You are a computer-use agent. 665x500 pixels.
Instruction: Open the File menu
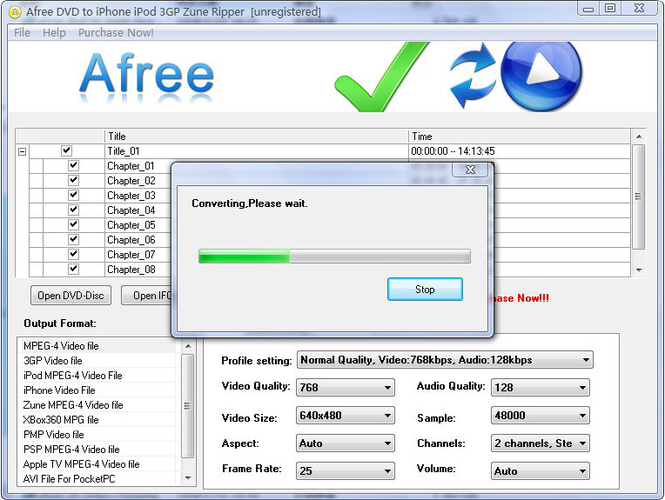click(22, 33)
